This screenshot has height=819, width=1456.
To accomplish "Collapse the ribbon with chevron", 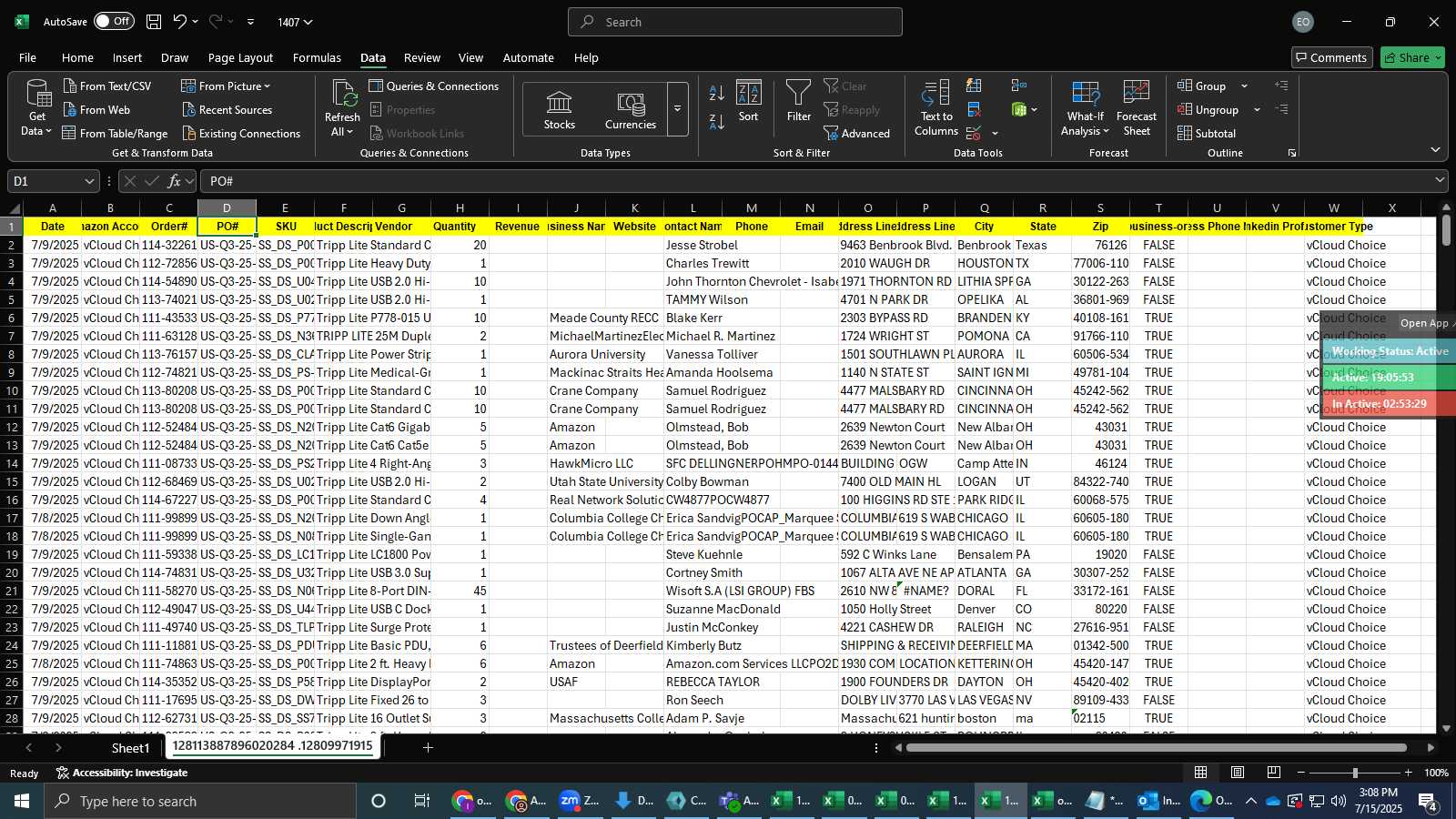I will (1435, 150).
